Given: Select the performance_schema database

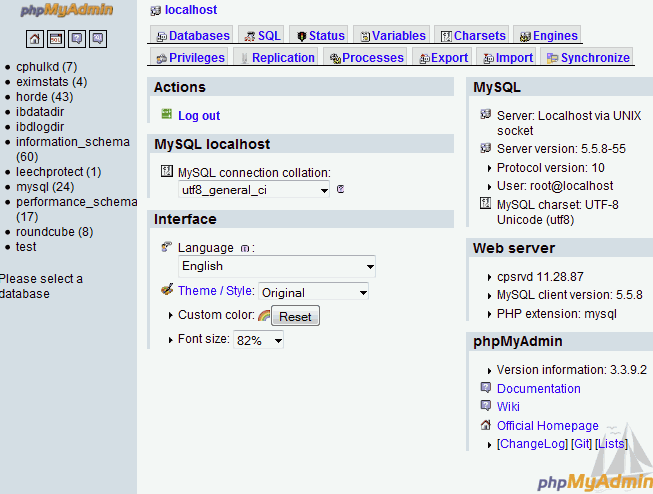Looking at the screenshot, I should click(x=77, y=202).
